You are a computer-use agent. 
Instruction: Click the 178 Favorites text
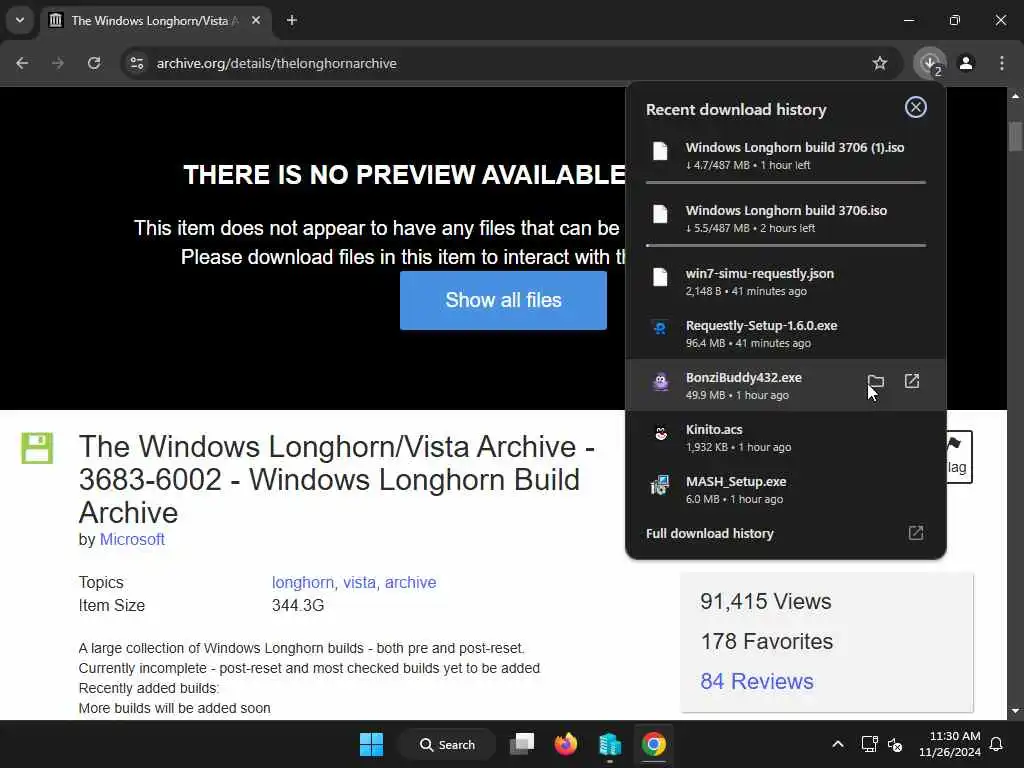click(767, 641)
